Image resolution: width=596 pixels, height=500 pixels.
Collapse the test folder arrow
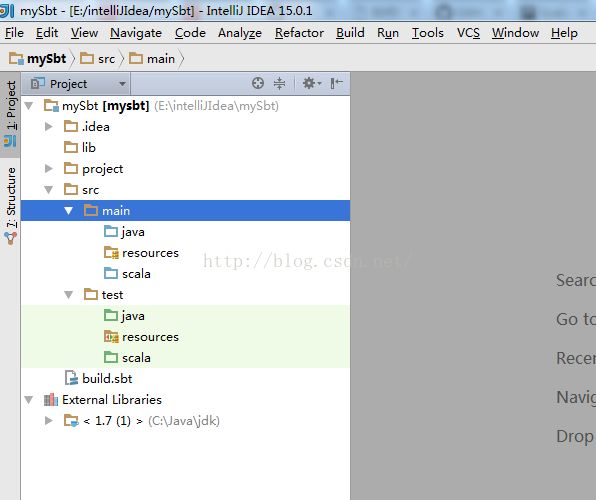68,294
